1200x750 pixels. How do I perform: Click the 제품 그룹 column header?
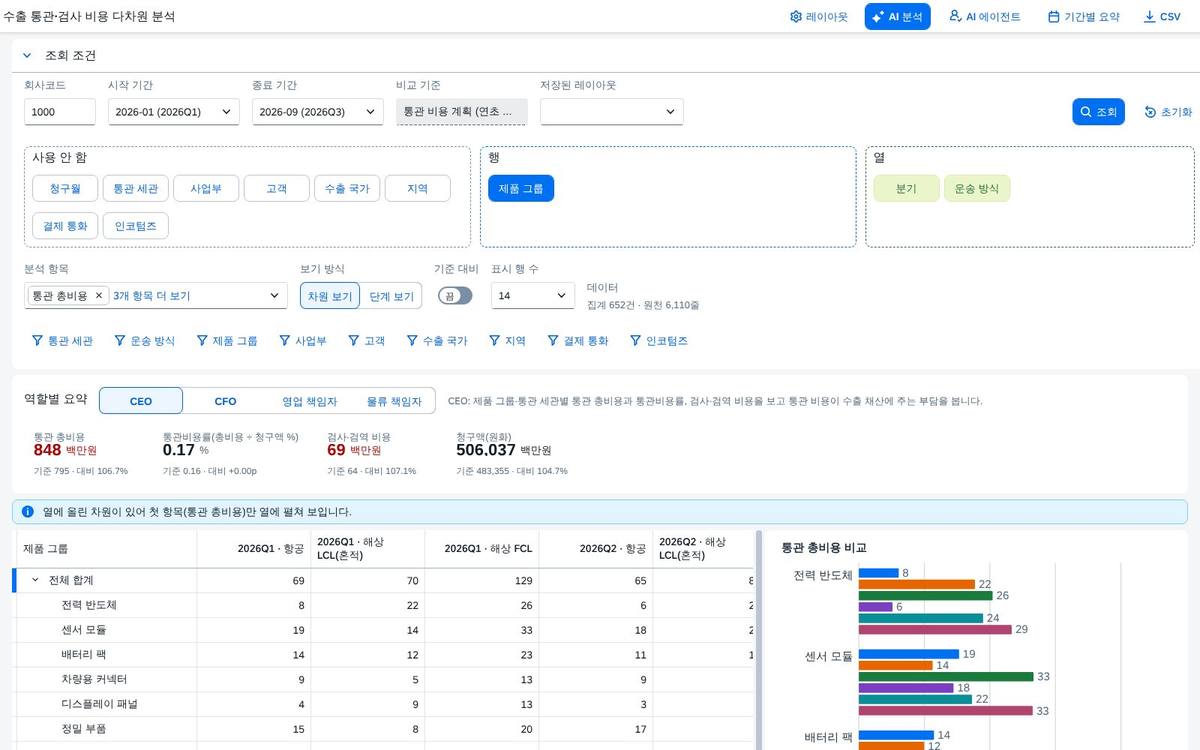coord(105,548)
